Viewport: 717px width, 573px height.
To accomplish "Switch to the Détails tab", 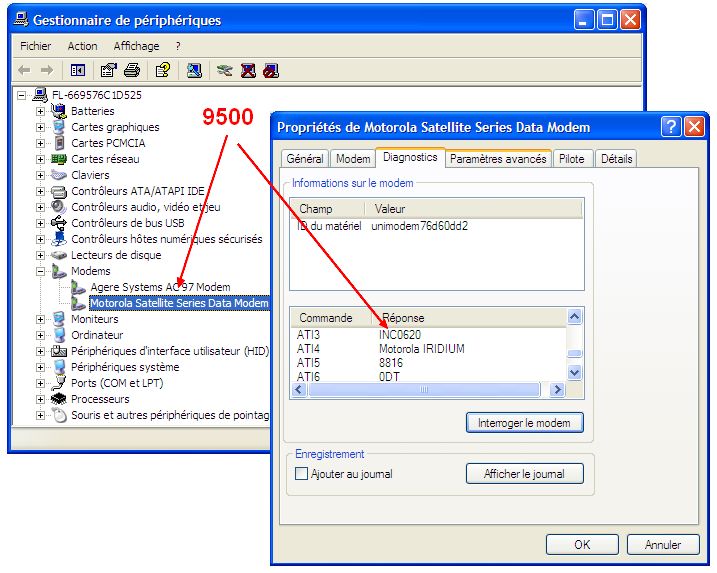I will click(616, 159).
